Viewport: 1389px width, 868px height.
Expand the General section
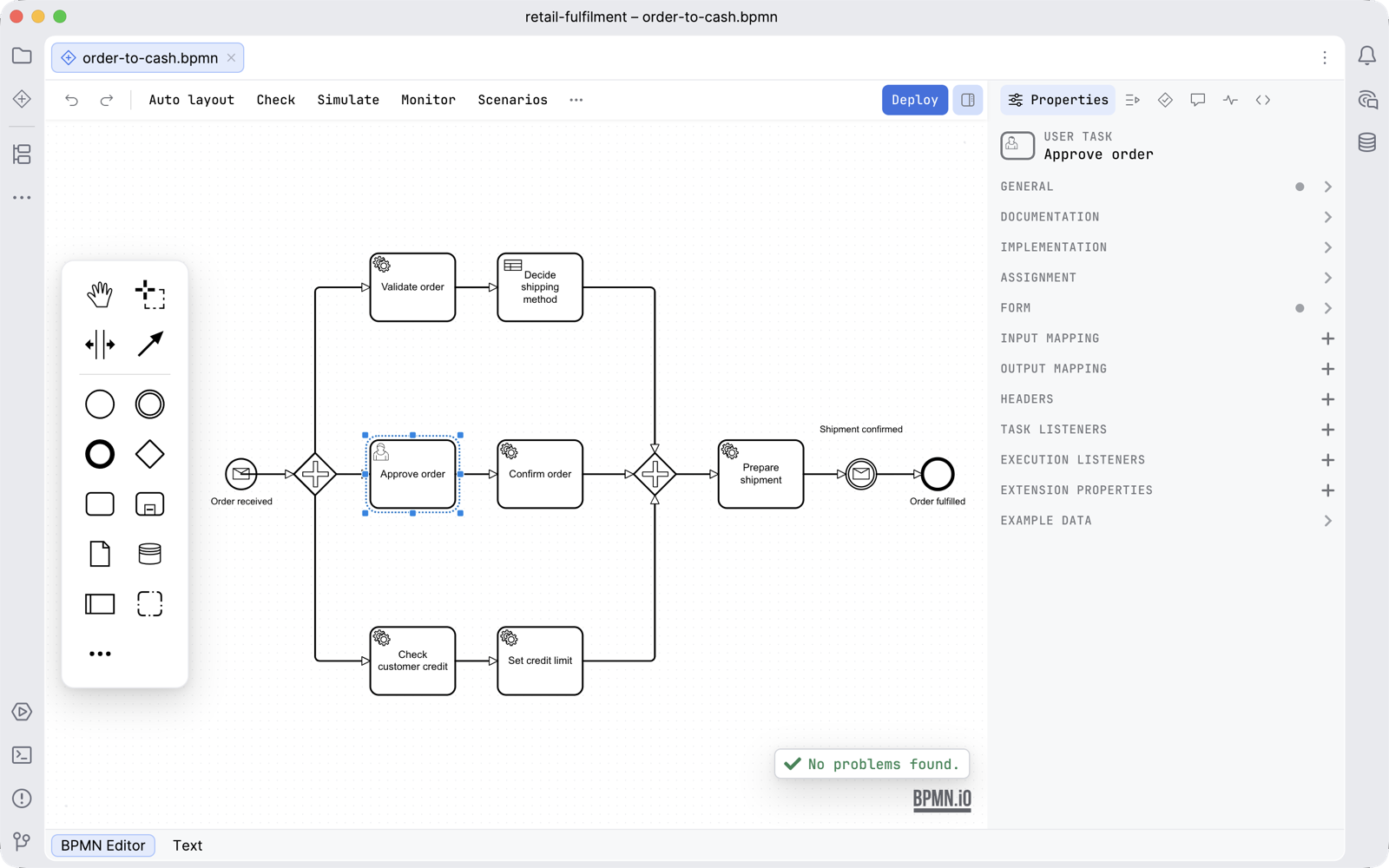(x=1166, y=187)
